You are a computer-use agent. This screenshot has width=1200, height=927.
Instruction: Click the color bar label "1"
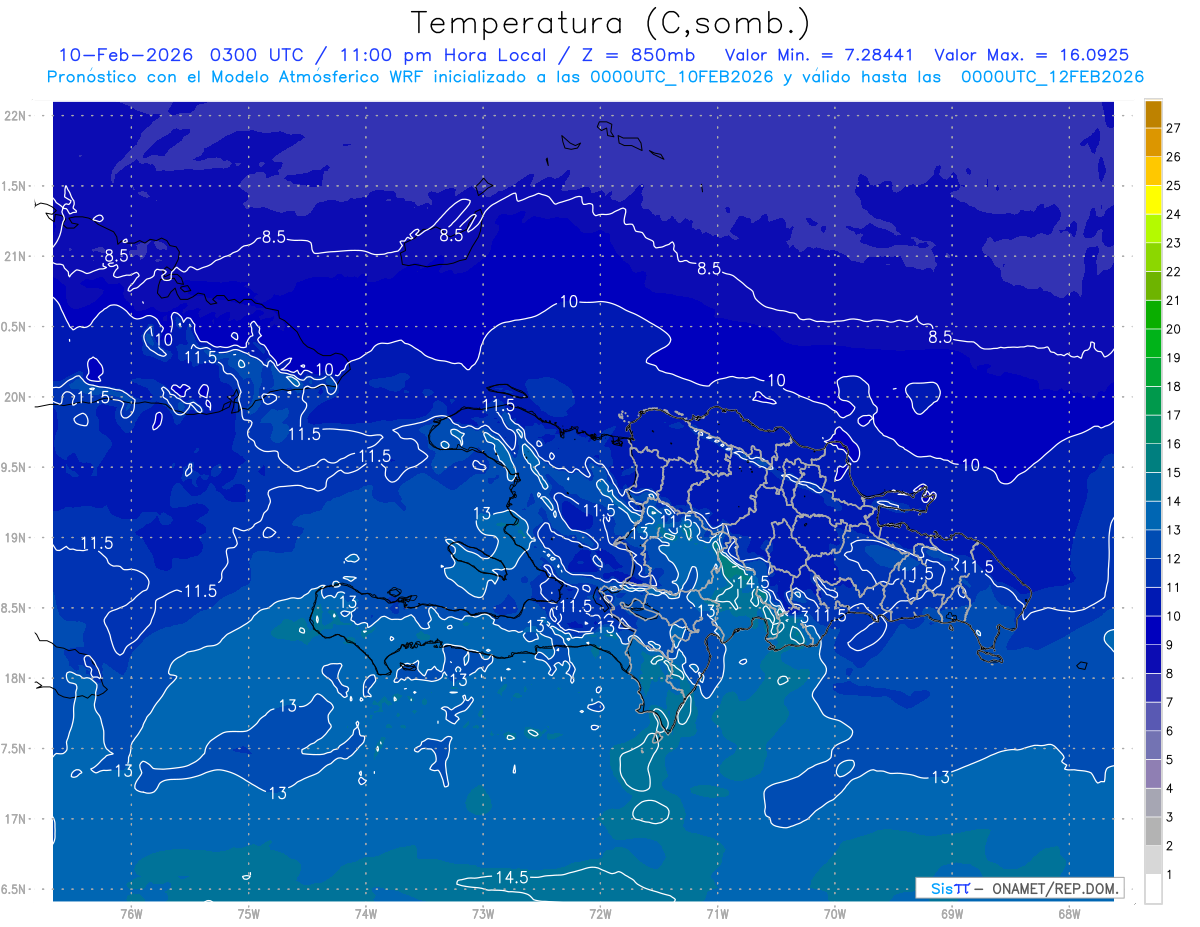tap(1170, 875)
